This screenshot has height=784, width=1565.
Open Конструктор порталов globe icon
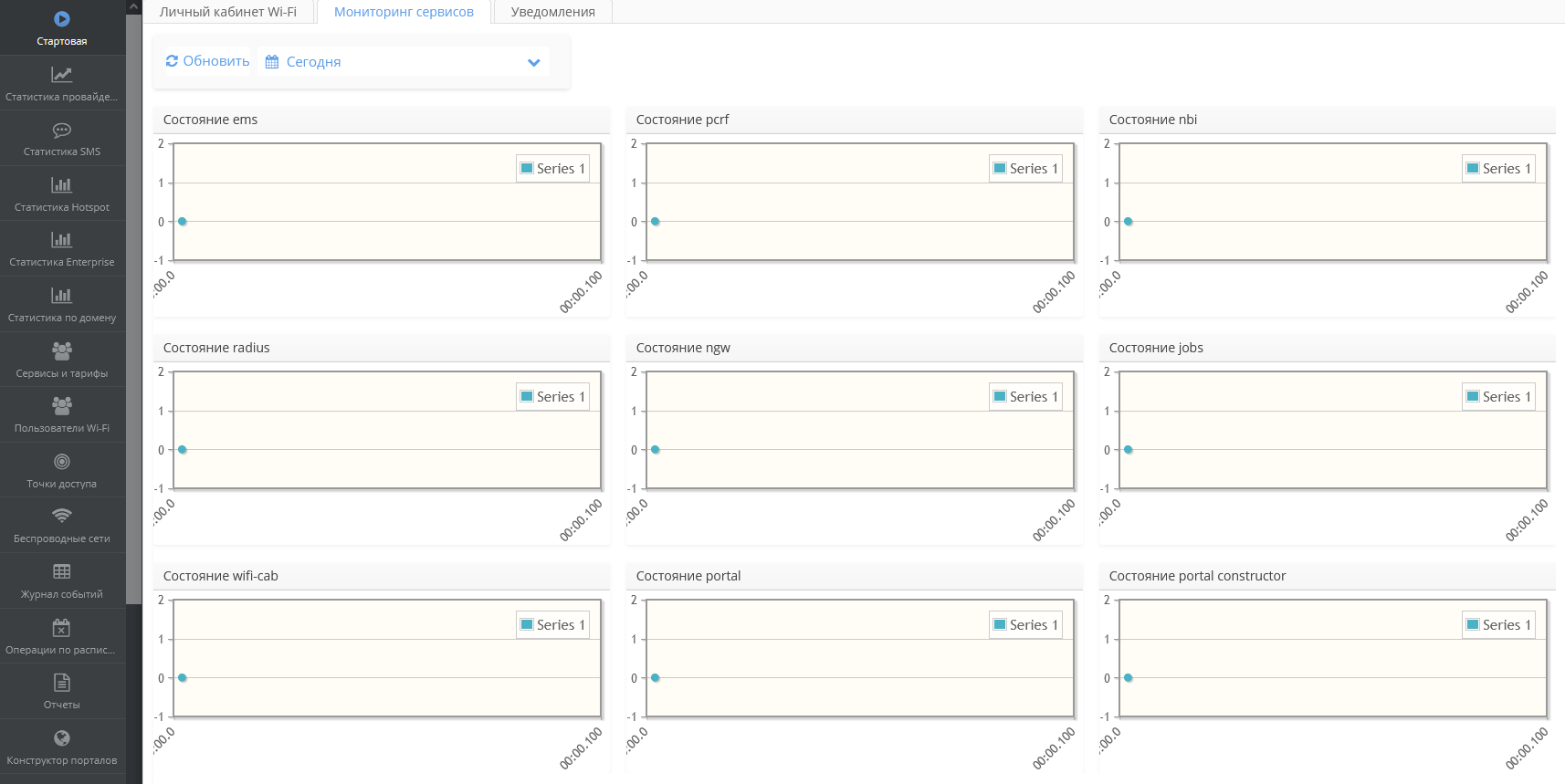point(62,738)
